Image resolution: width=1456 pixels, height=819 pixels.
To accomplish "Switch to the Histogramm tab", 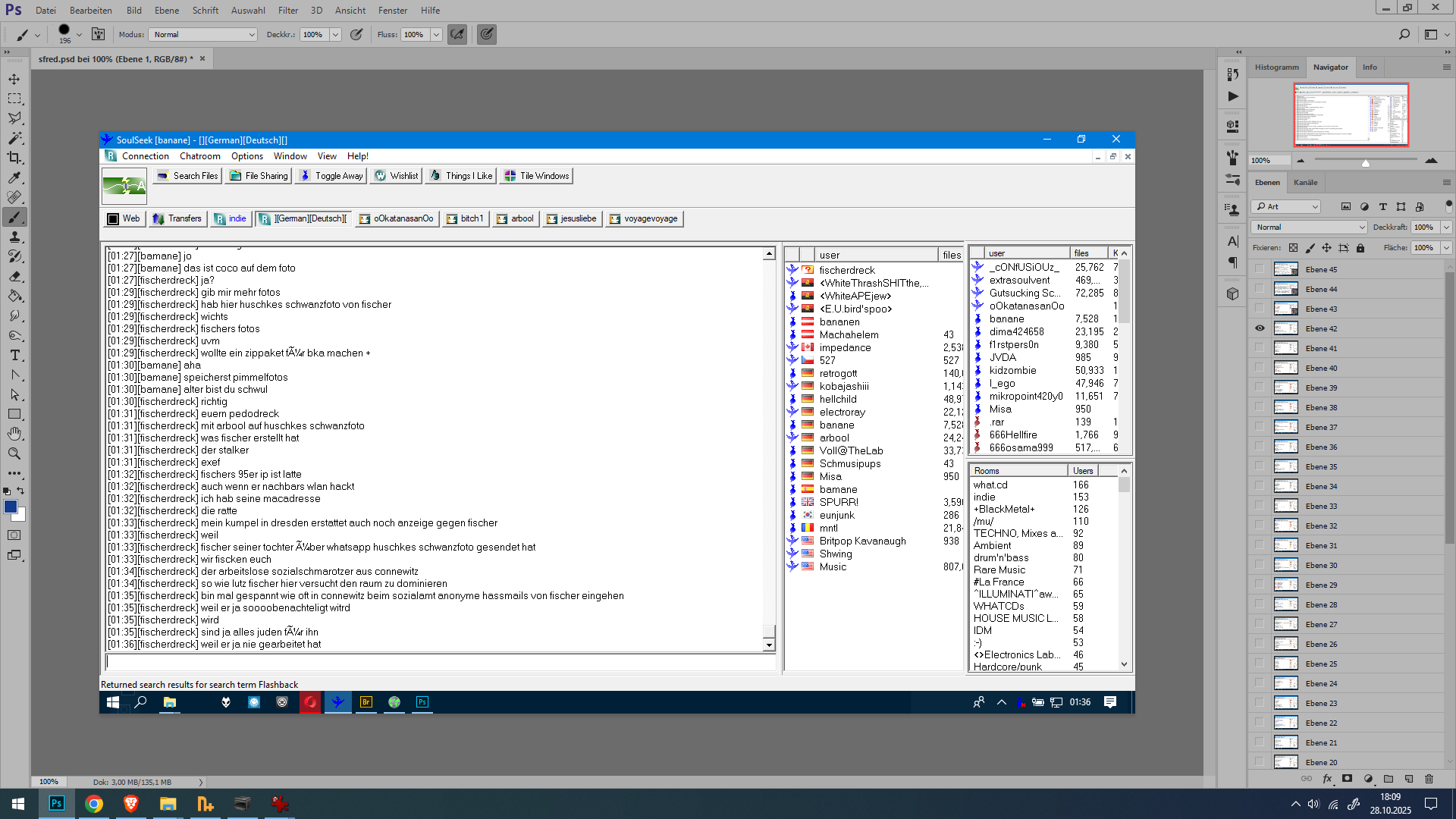I will point(1276,67).
